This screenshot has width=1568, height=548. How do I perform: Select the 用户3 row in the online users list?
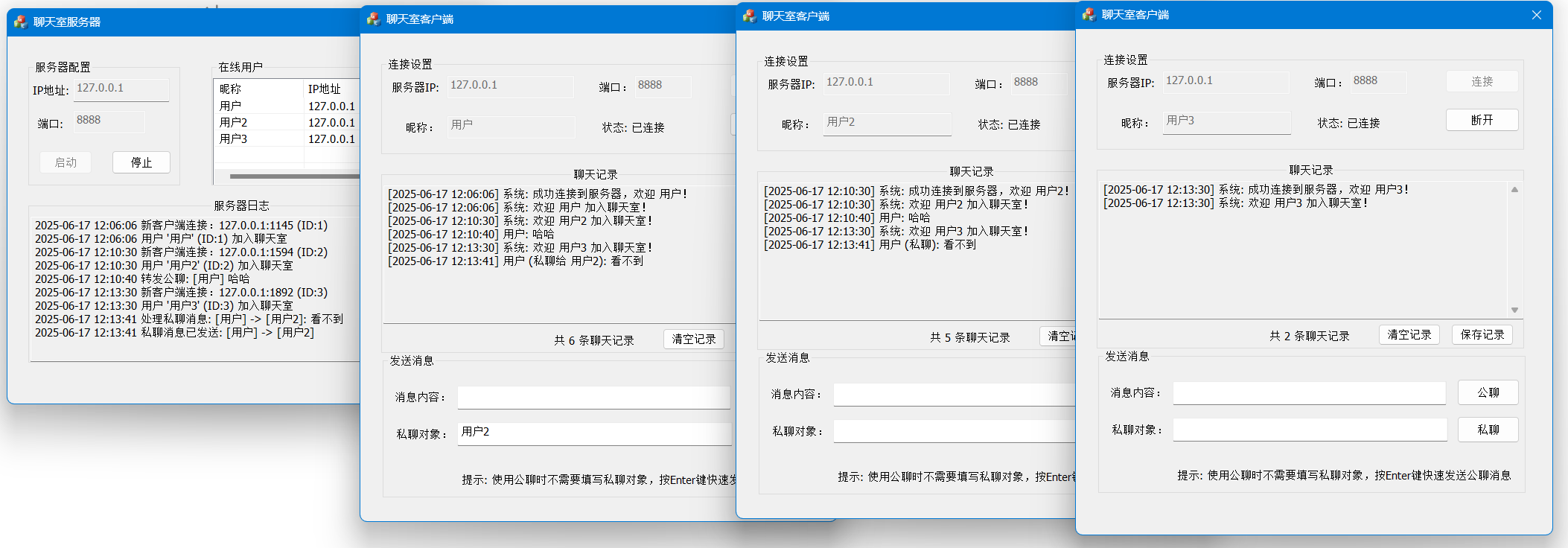click(x=234, y=139)
